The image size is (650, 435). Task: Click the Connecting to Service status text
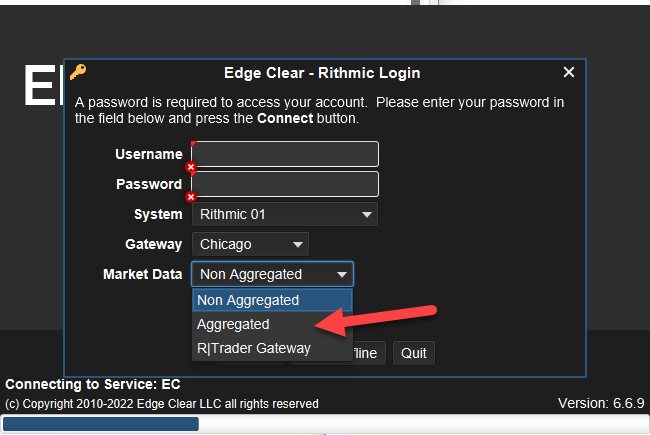pos(93,384)
